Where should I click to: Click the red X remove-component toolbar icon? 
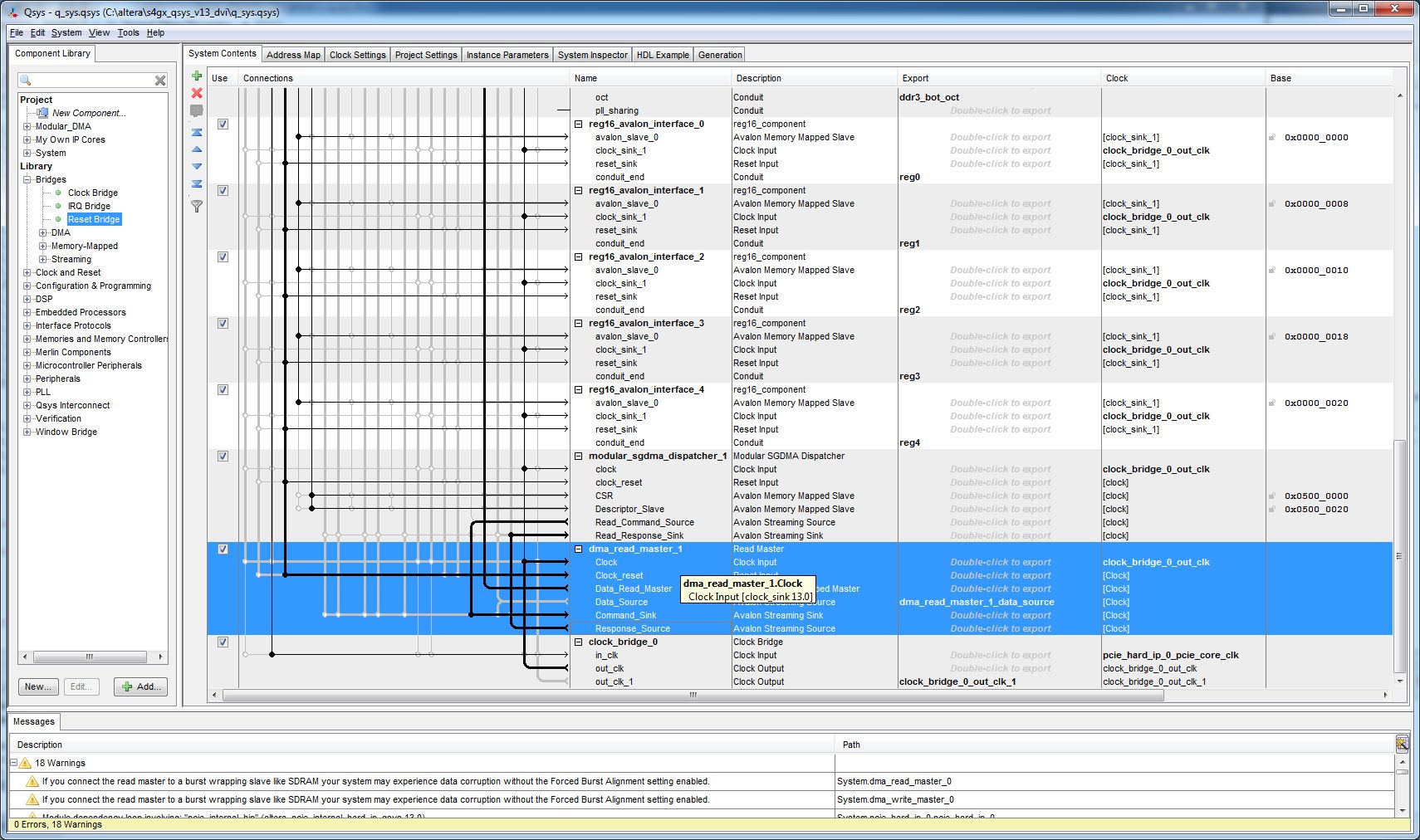[x=197, y=93]
